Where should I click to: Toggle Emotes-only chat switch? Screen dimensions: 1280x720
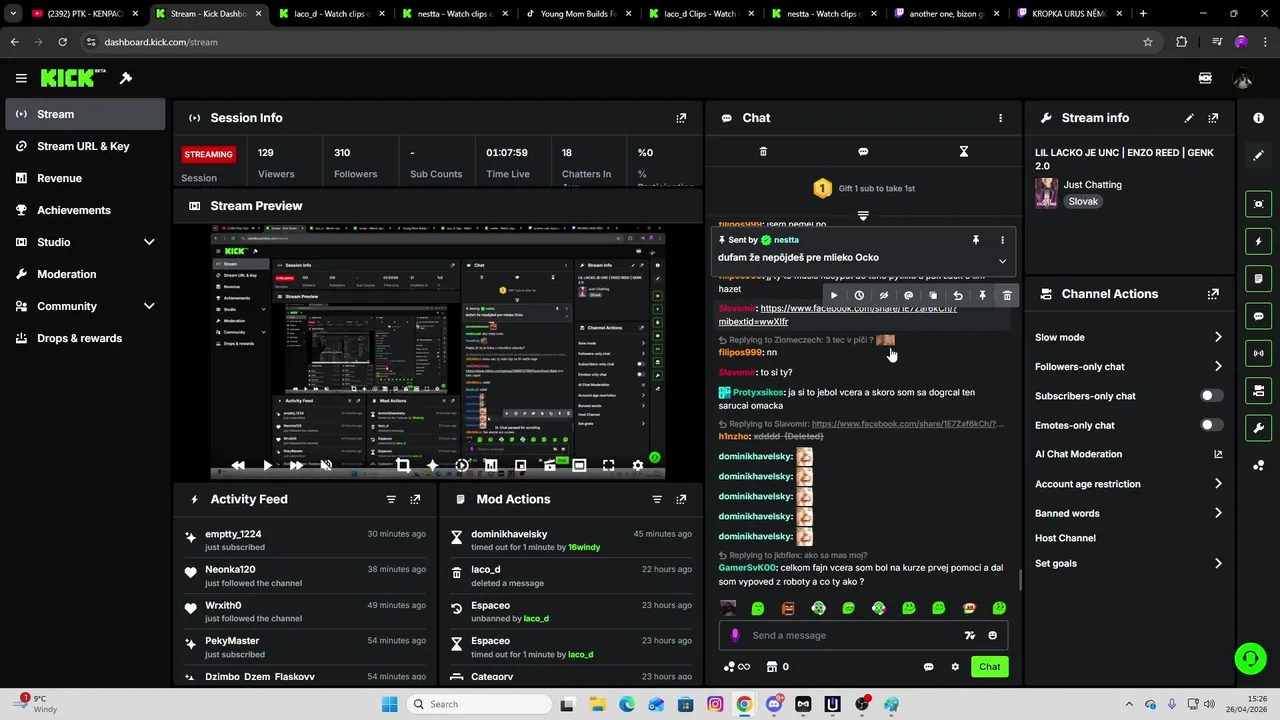click(1211, 425)
